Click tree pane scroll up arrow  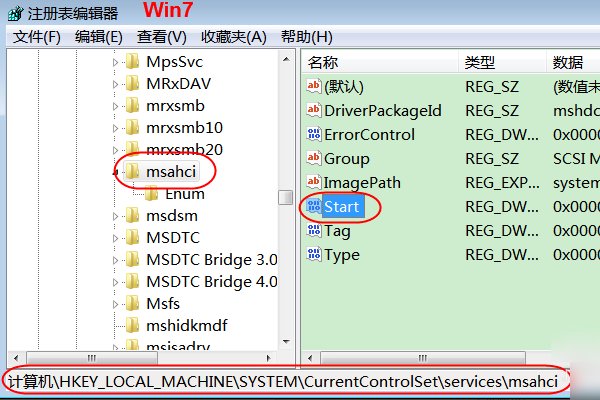(286, 59)
